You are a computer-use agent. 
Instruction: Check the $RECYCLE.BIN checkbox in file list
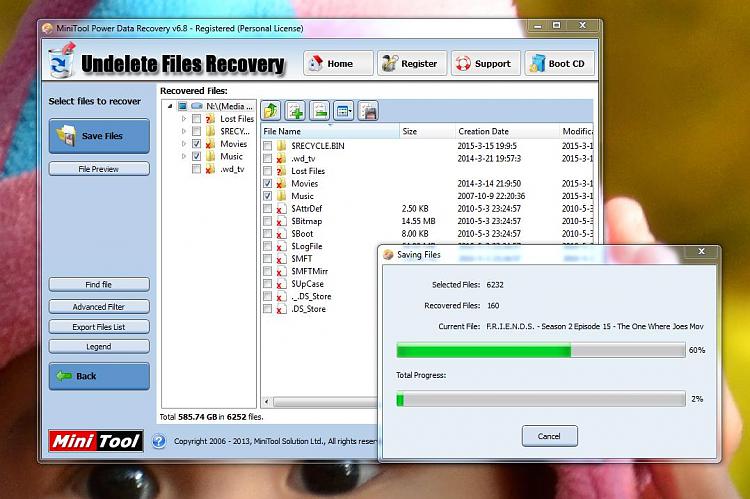pyautogui.click(x=267, y=146)
